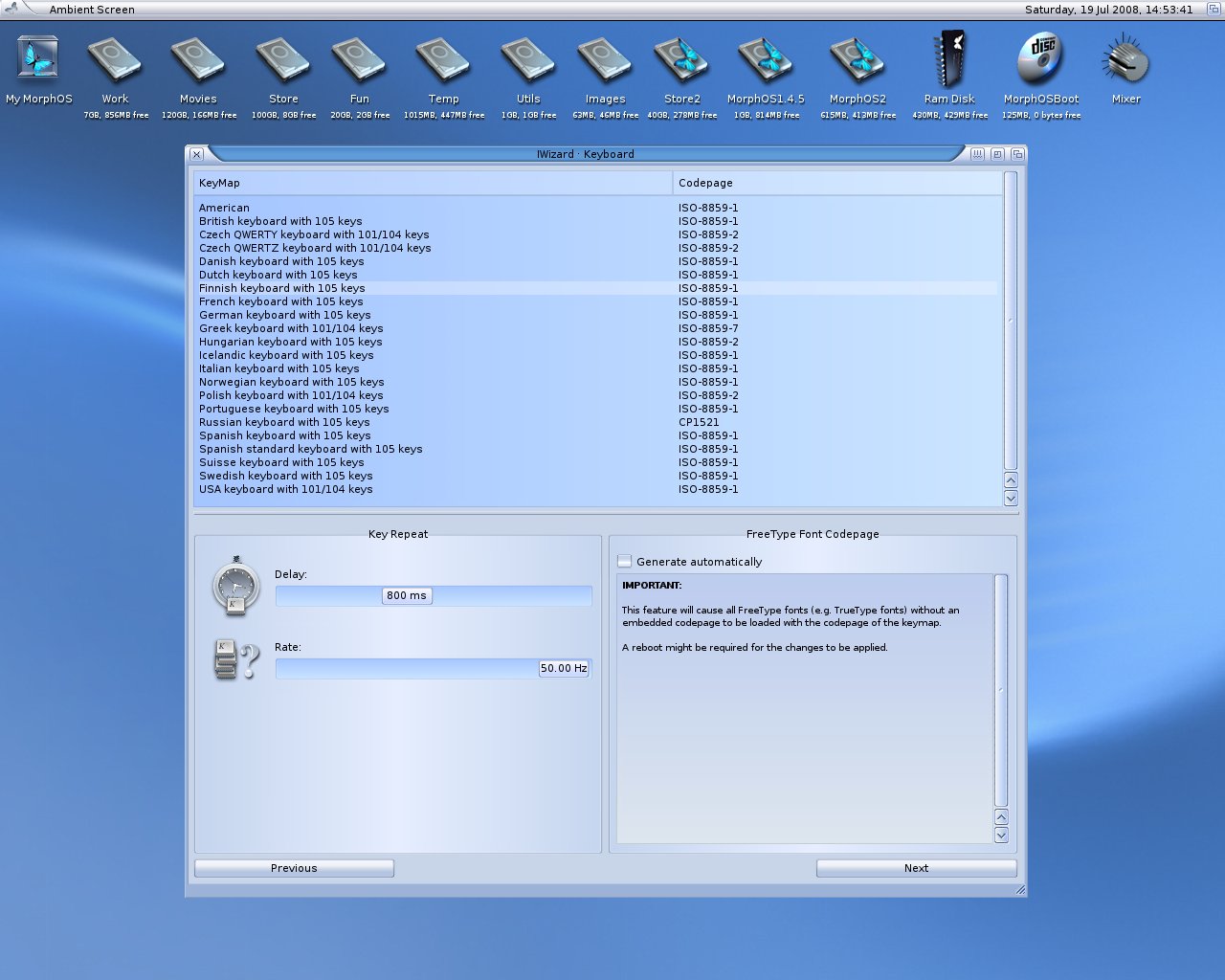Open the Utils drive icon

coord(527,59)
